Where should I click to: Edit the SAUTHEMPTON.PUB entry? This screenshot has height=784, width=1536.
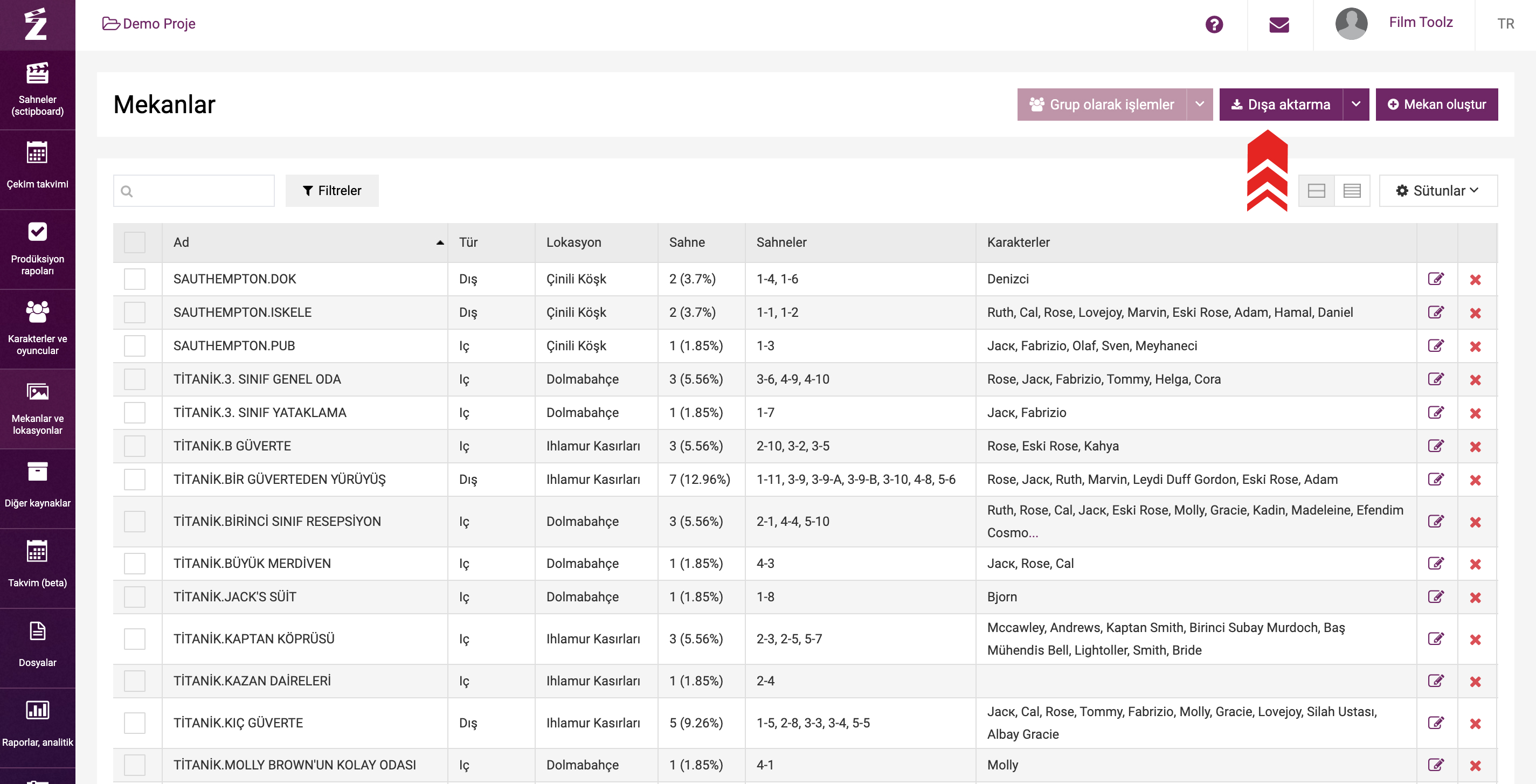(1436, 346)
